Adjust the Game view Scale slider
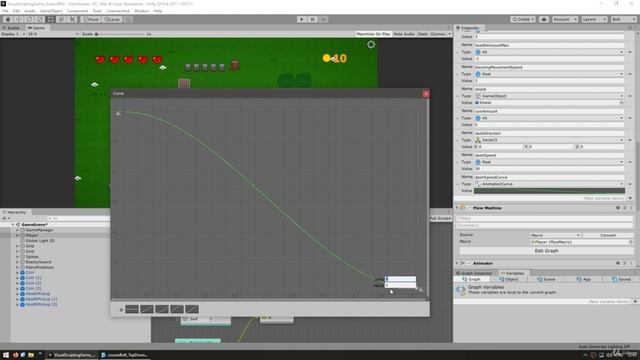 tap(121, 34)
